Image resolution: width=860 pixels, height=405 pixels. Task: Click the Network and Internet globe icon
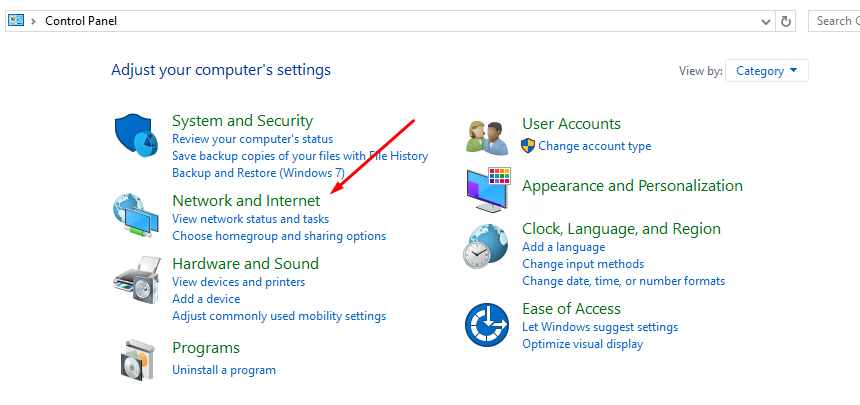point(136,215)
